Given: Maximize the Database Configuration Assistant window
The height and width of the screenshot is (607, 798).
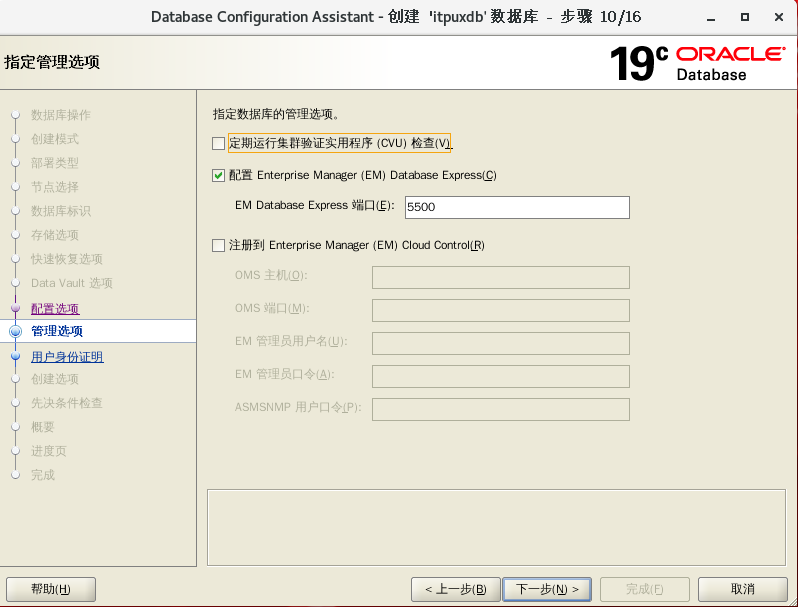Looking at the screenshot, I should point(745,17).
